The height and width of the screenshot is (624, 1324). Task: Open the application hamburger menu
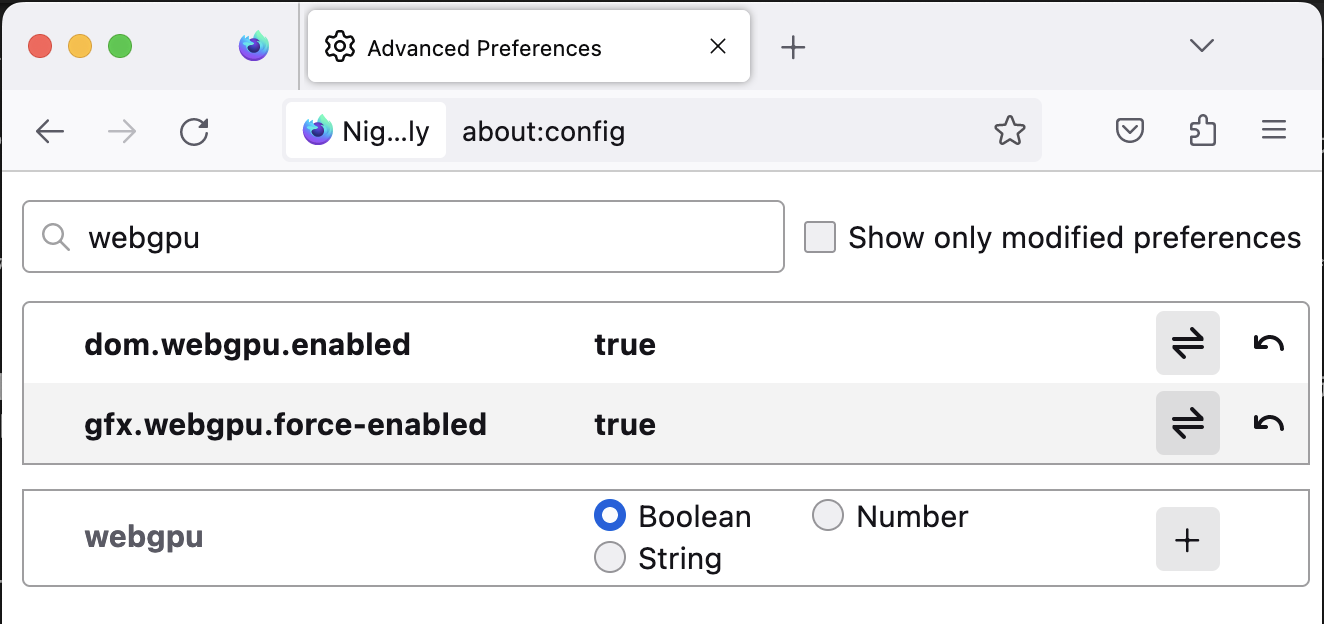point(1273,130)
